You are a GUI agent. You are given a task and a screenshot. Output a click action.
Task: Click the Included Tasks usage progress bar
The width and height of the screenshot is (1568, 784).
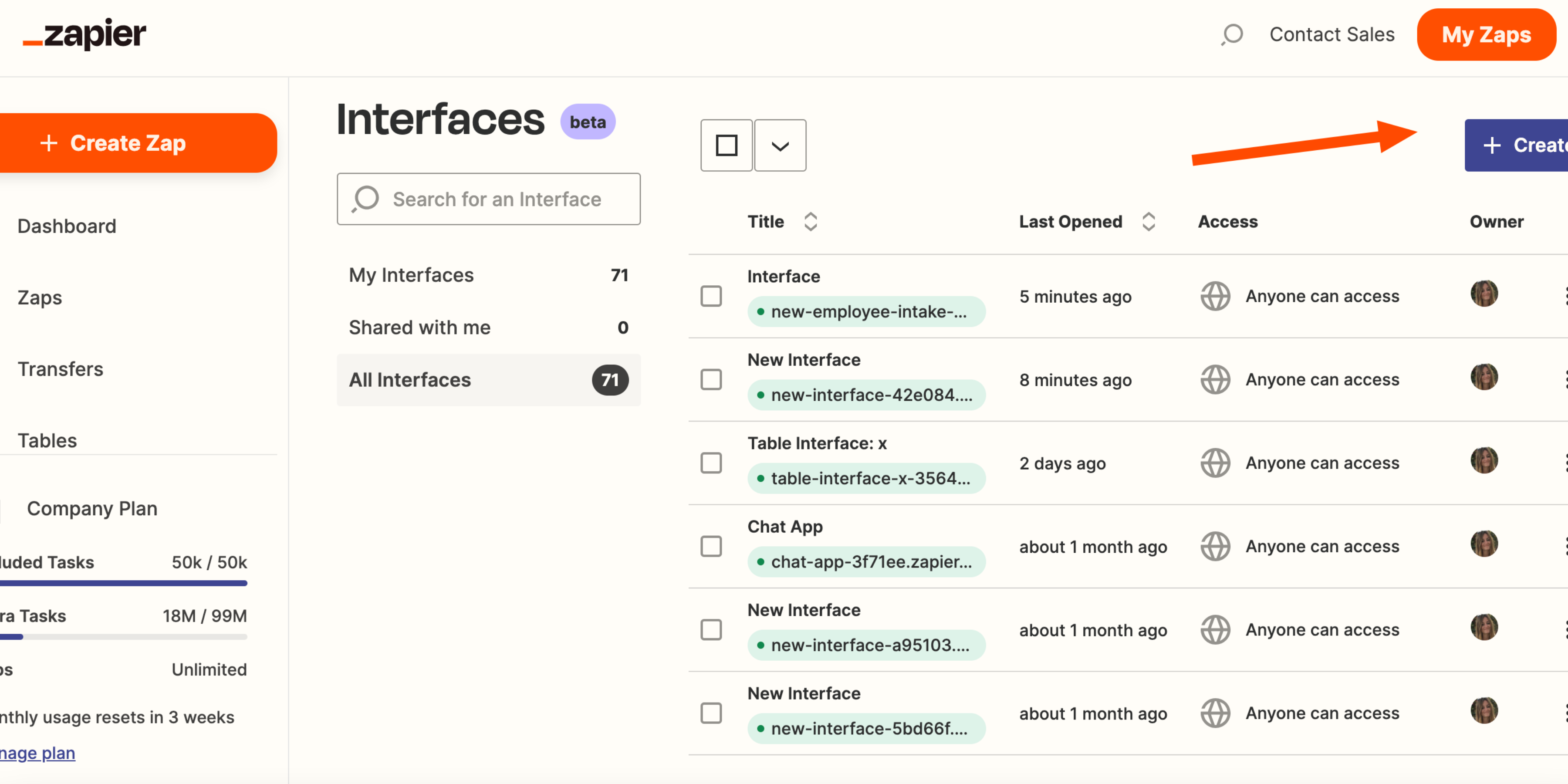[x=124, y=583]
